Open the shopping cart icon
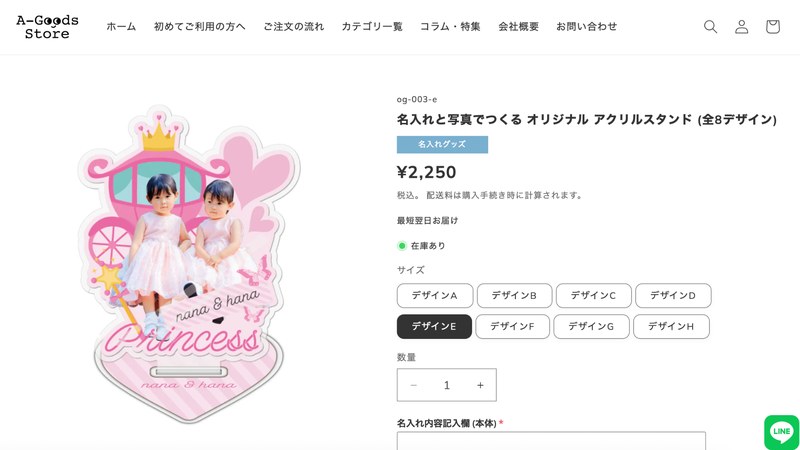 [x=772, y=27]
